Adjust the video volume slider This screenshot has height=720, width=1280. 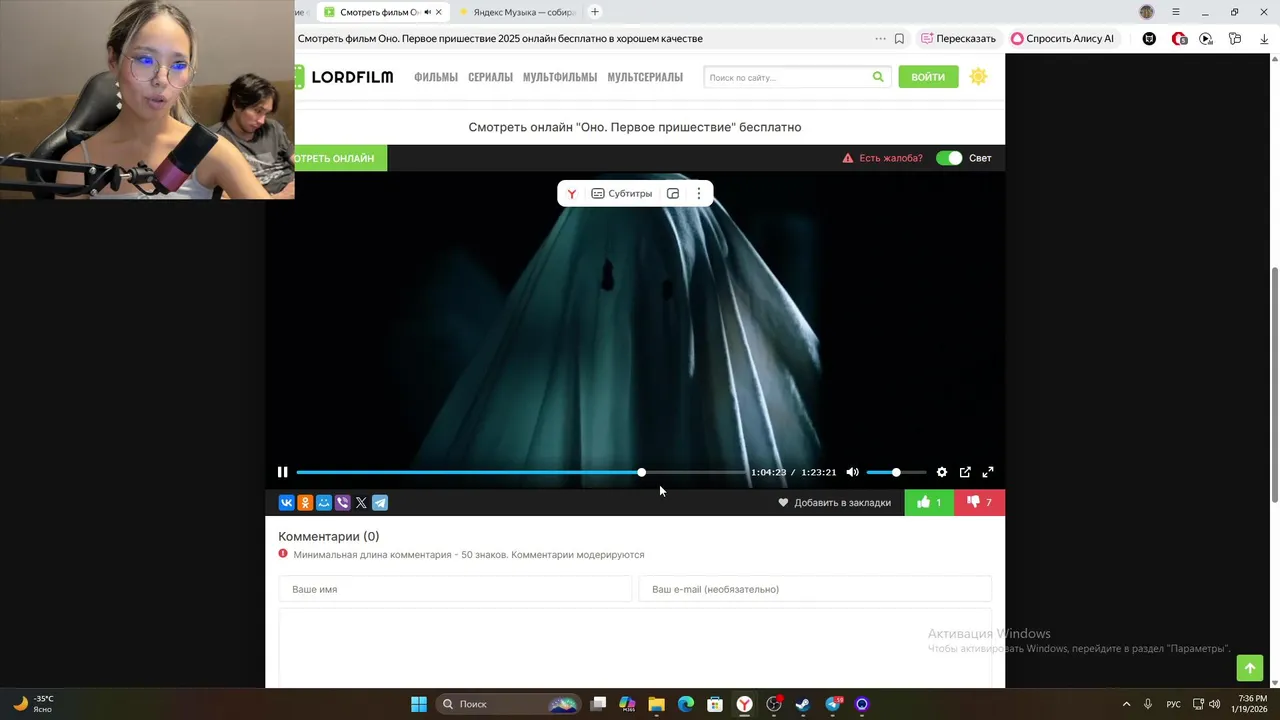click(x=896, y=472)
